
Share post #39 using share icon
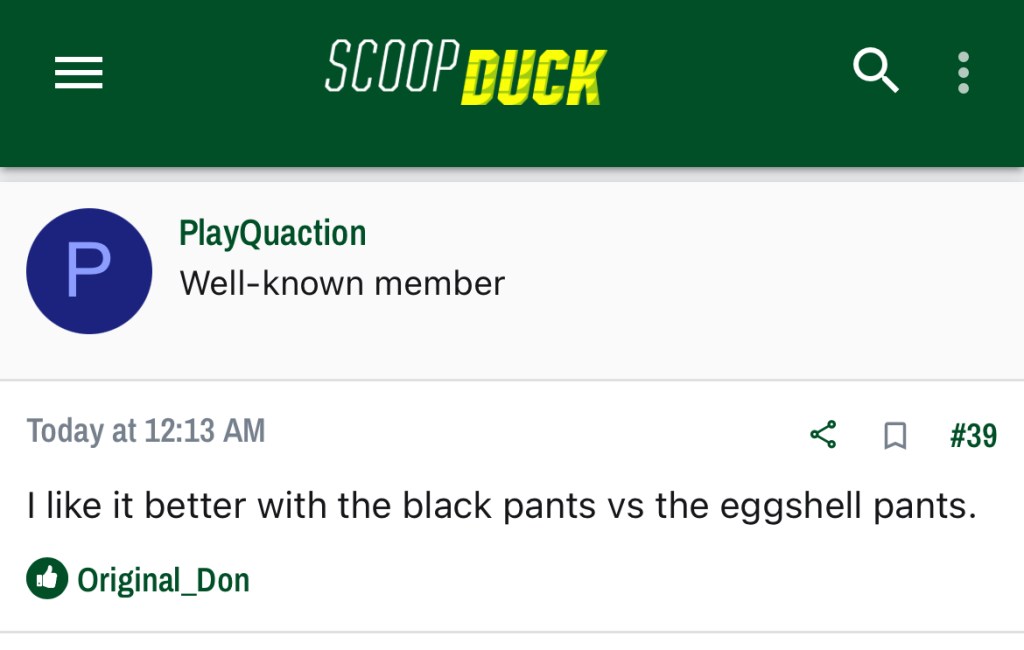click(x=823, y=435)
